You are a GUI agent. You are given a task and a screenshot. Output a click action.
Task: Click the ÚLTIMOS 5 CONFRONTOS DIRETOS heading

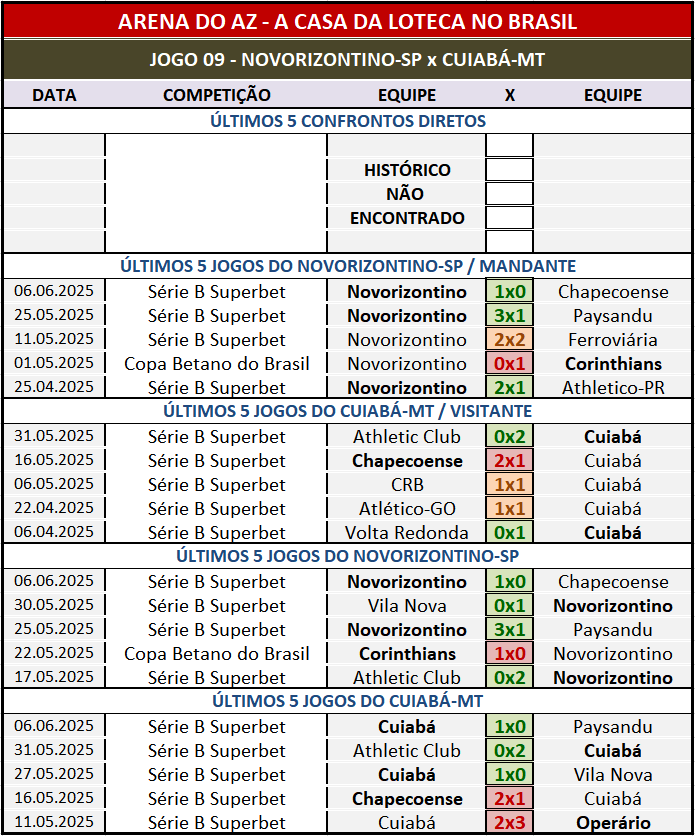347,121
